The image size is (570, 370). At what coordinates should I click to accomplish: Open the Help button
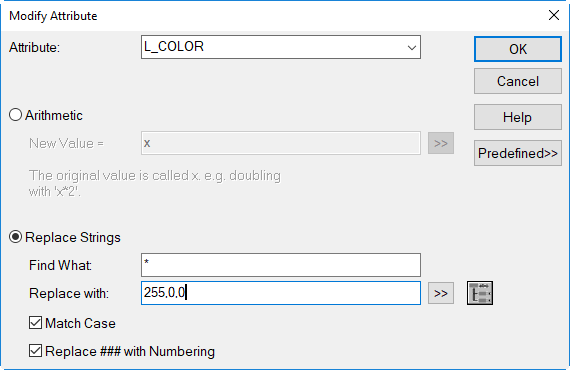518,117
